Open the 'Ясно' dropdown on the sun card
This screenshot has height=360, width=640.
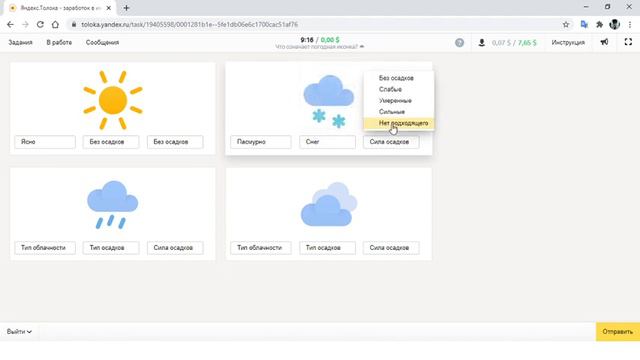click(x=45, y=142)
